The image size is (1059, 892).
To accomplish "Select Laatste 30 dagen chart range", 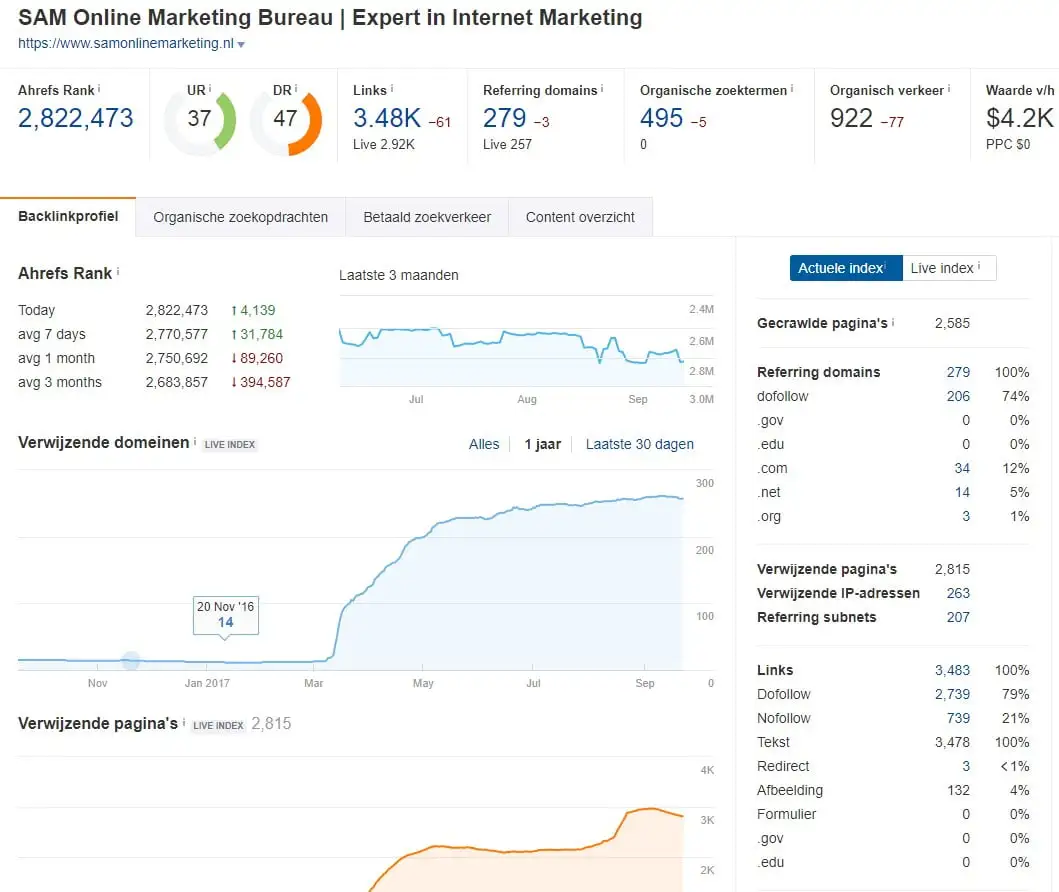I will (640, 444).
